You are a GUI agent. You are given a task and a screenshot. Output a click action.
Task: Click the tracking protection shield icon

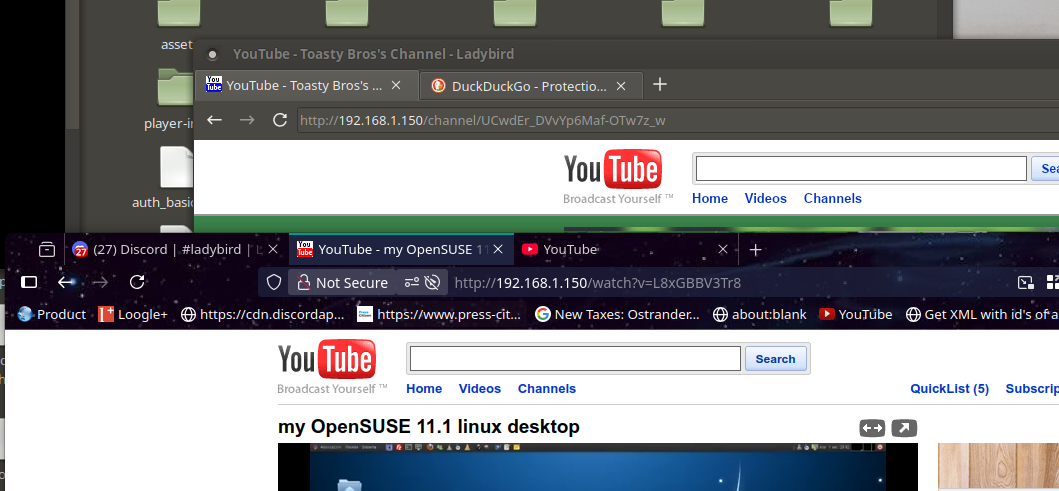point(274,283)
